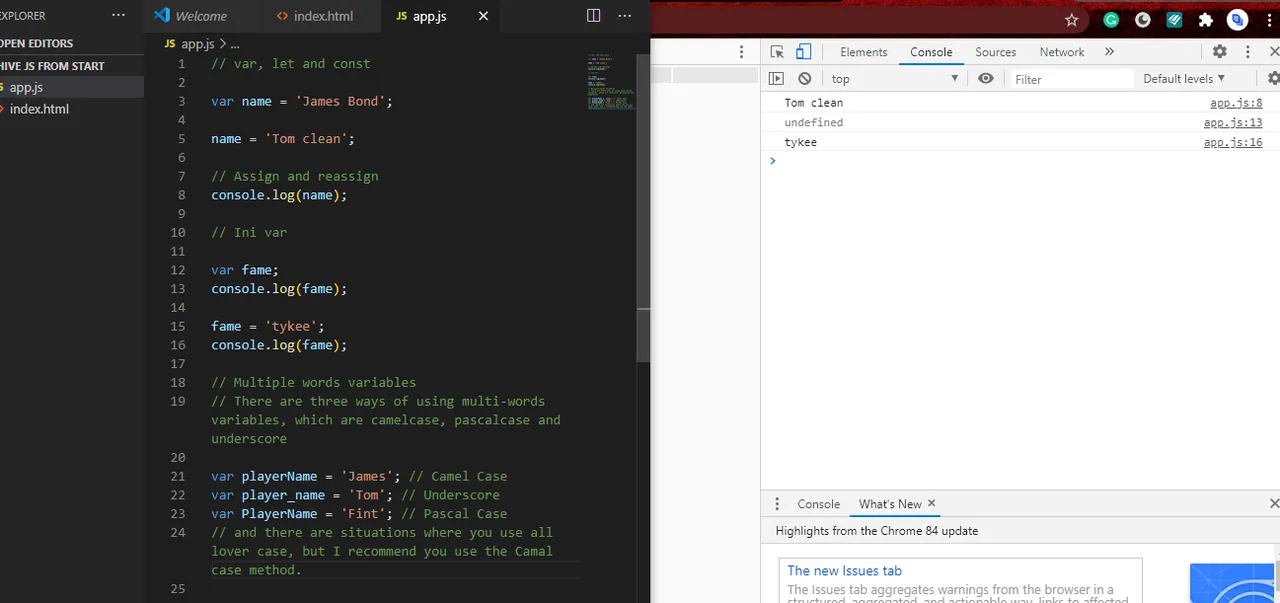The height and width of the screenshot is (603, 1280).
Task: Click the dark crescent extension icon
Action: (x=1143, y=20)
